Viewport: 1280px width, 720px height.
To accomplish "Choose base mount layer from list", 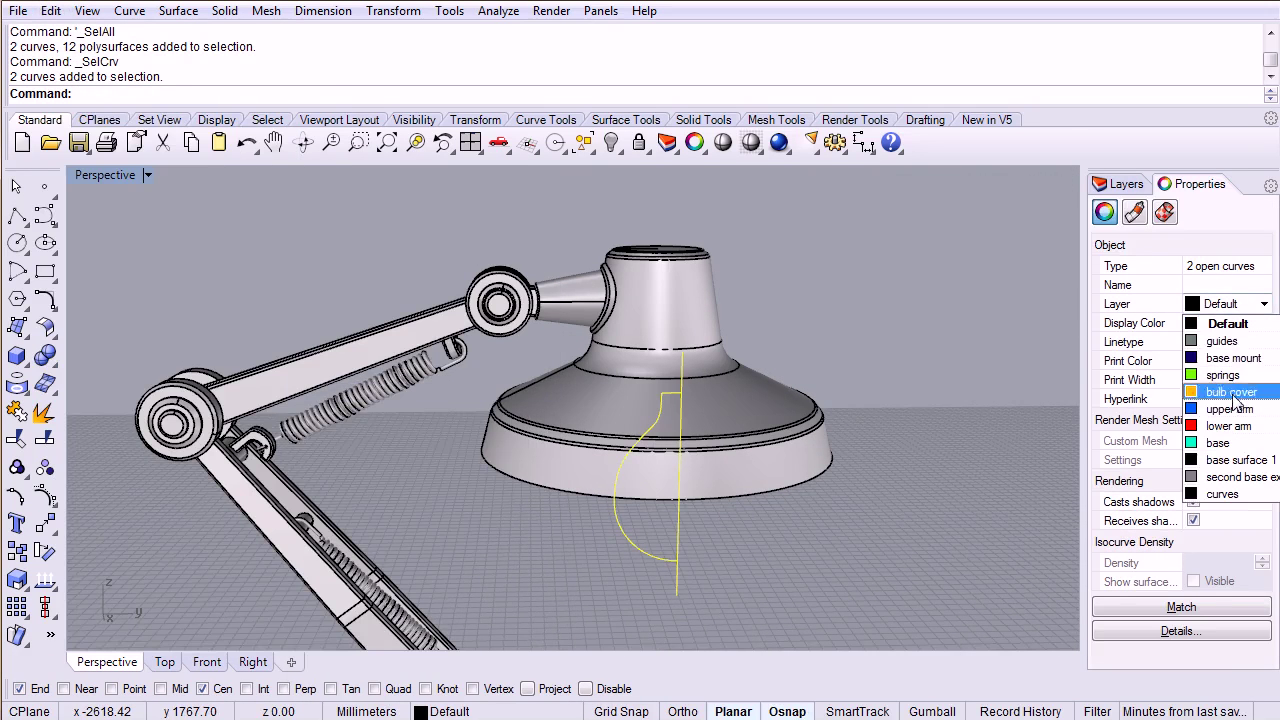I will pos(1231,358).
